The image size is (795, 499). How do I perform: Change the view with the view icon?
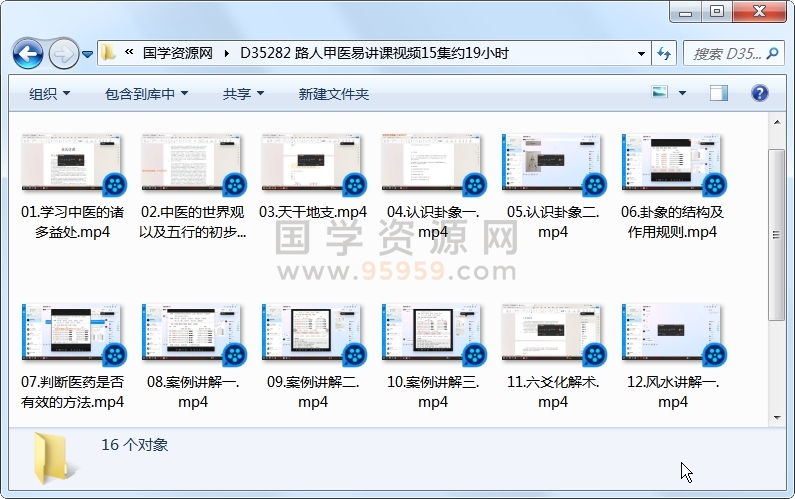coord(660,93)
